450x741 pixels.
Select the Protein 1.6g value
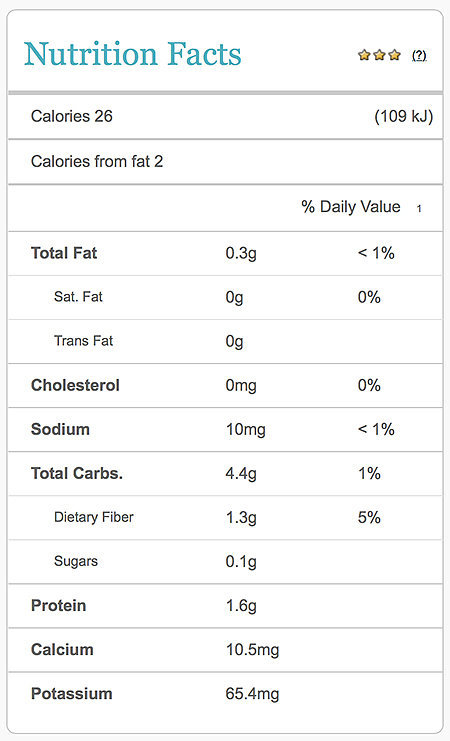(241, 606)
